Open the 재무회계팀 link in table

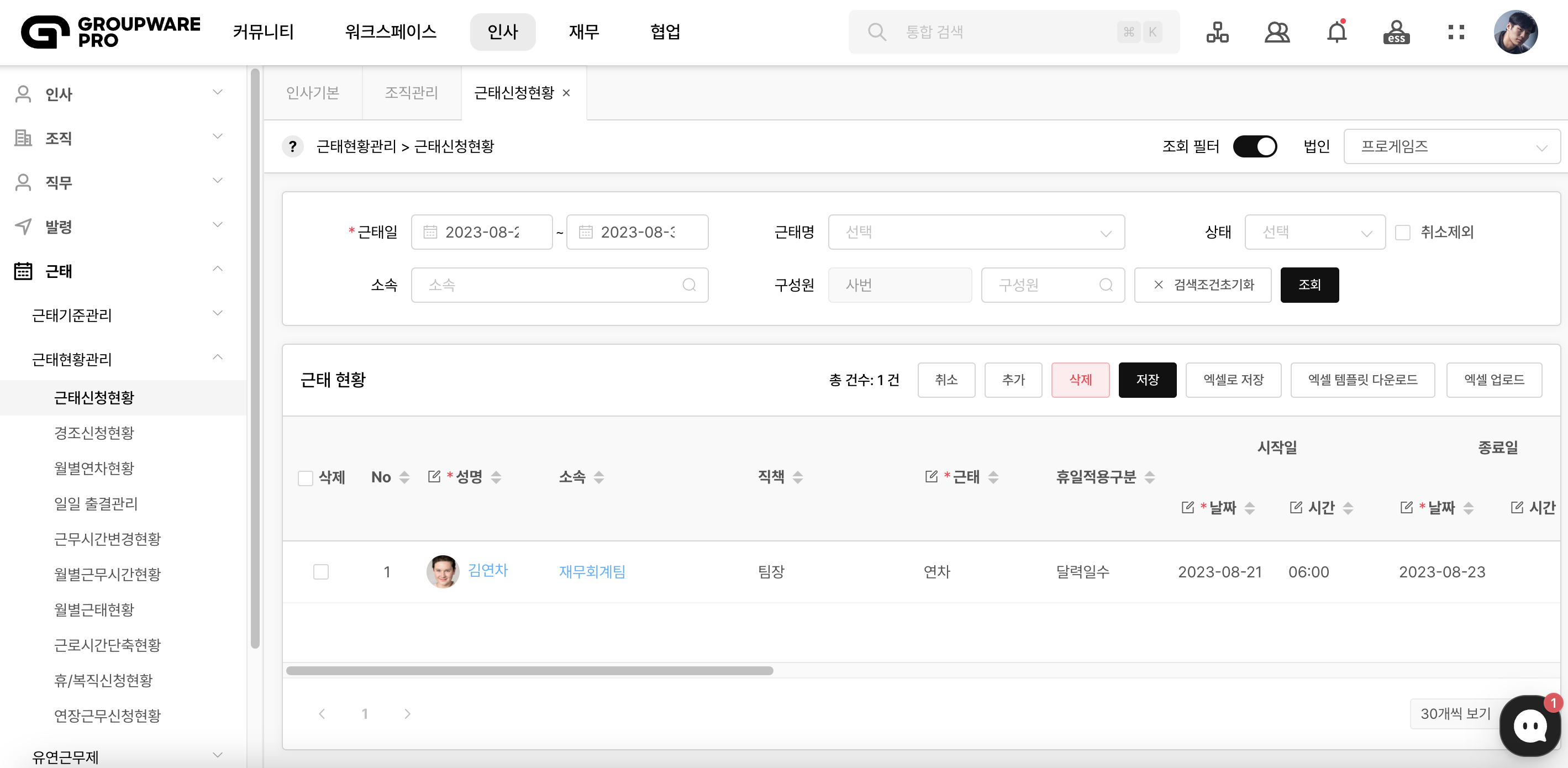tap(592, 572)
